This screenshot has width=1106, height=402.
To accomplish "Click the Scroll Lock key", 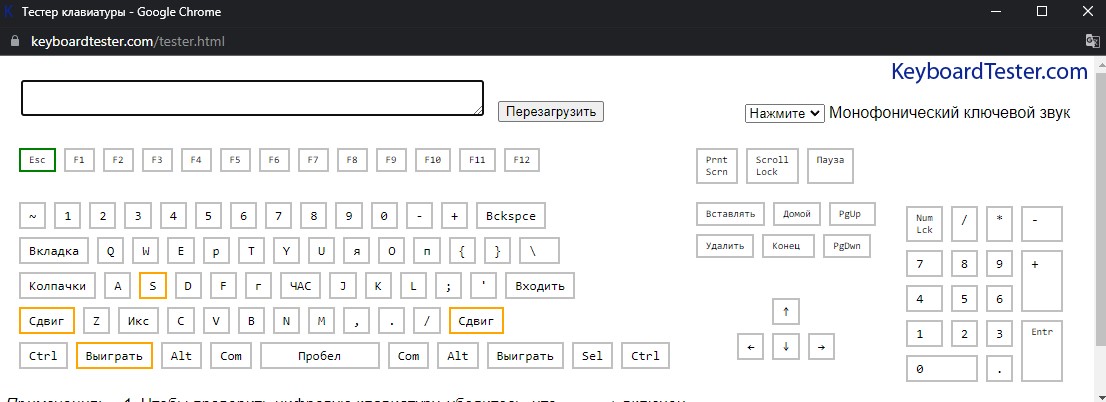I will [x=772, y=166].
